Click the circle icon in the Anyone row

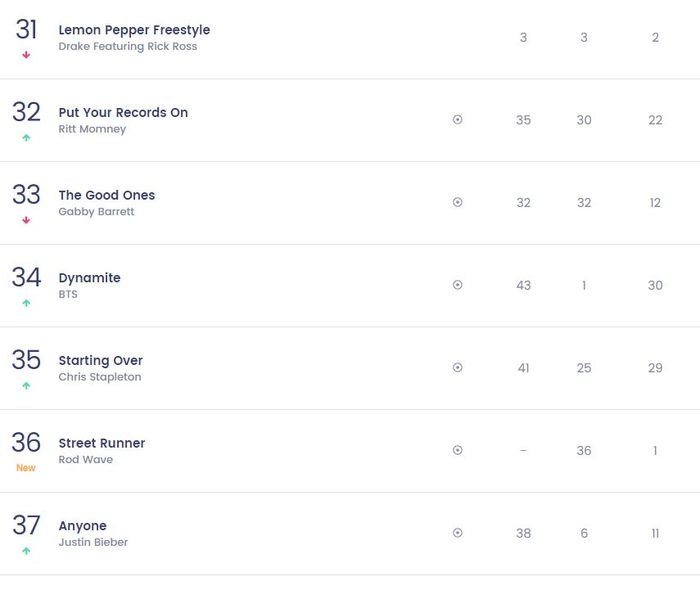click(458, 533)
